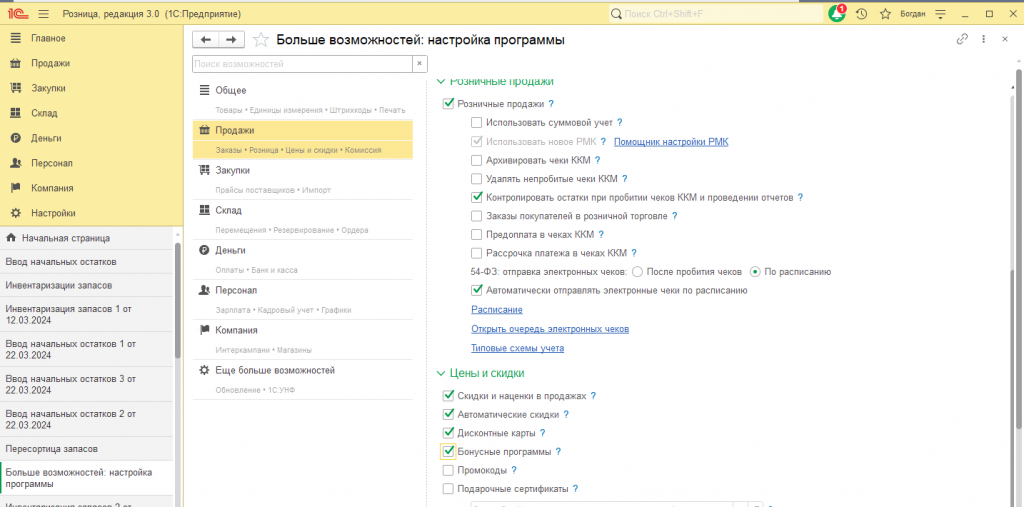Enable Подарочные сертификаты checkbox
Screen dimensions: 1024x507
448,488
